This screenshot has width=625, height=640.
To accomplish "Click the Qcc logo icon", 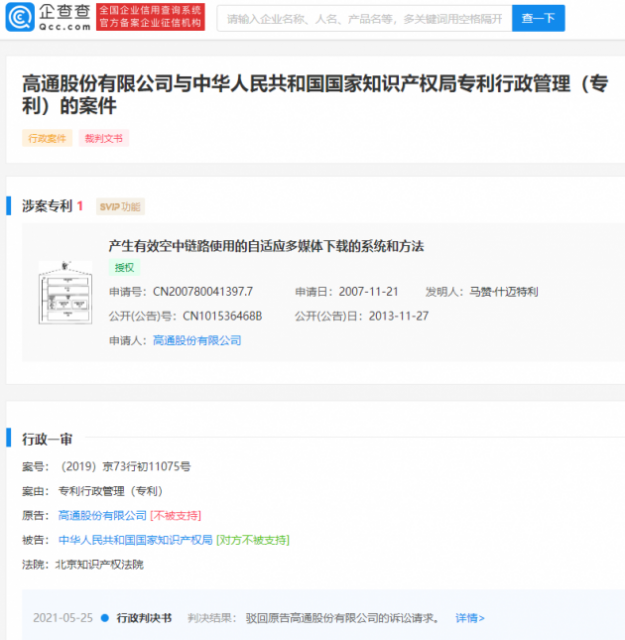I will [x=20, y=17].
